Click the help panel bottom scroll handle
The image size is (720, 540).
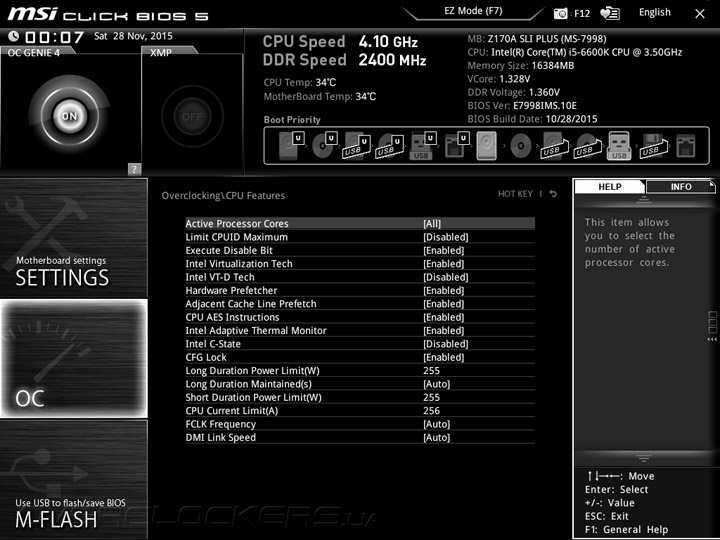pyautogui.click(x=644, y=458)
